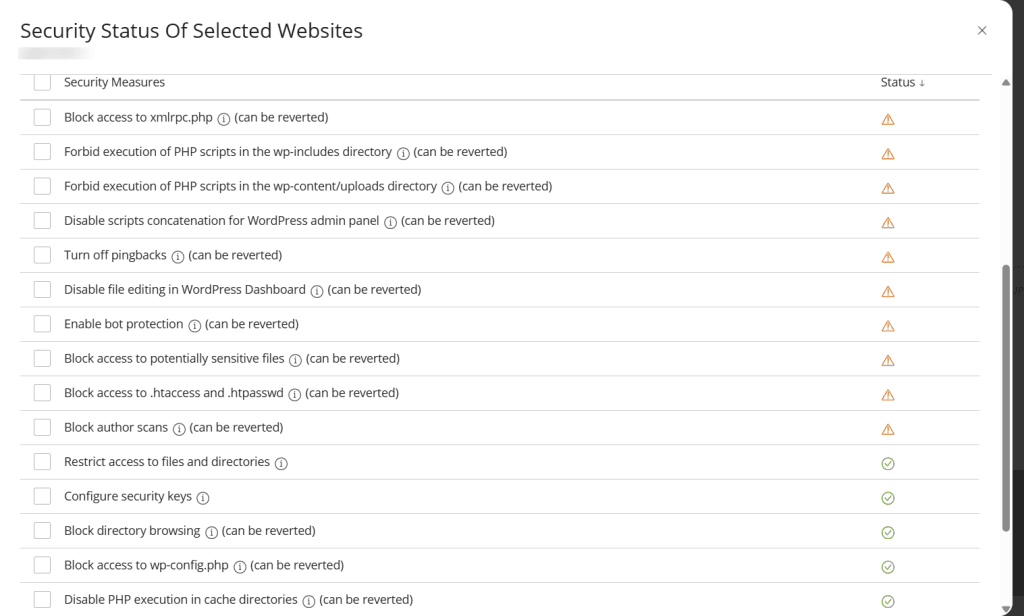Click the green check for Disable PHP execution in cache directories
The height and width of the screenshot is (616, 1024).
coord(887,600)
